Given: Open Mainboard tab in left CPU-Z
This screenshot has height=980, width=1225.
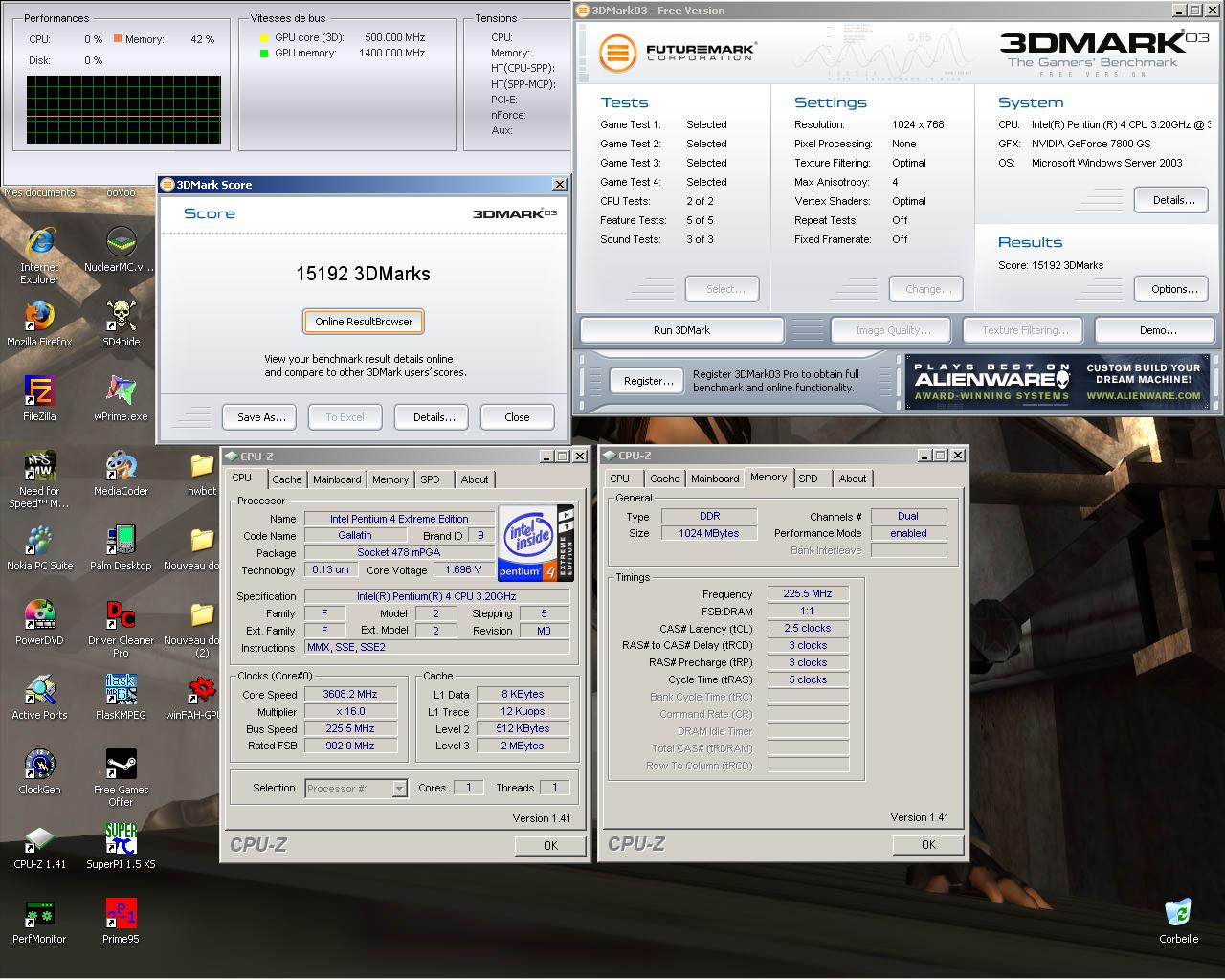Looking at the screenshot, I should [337, 479].
